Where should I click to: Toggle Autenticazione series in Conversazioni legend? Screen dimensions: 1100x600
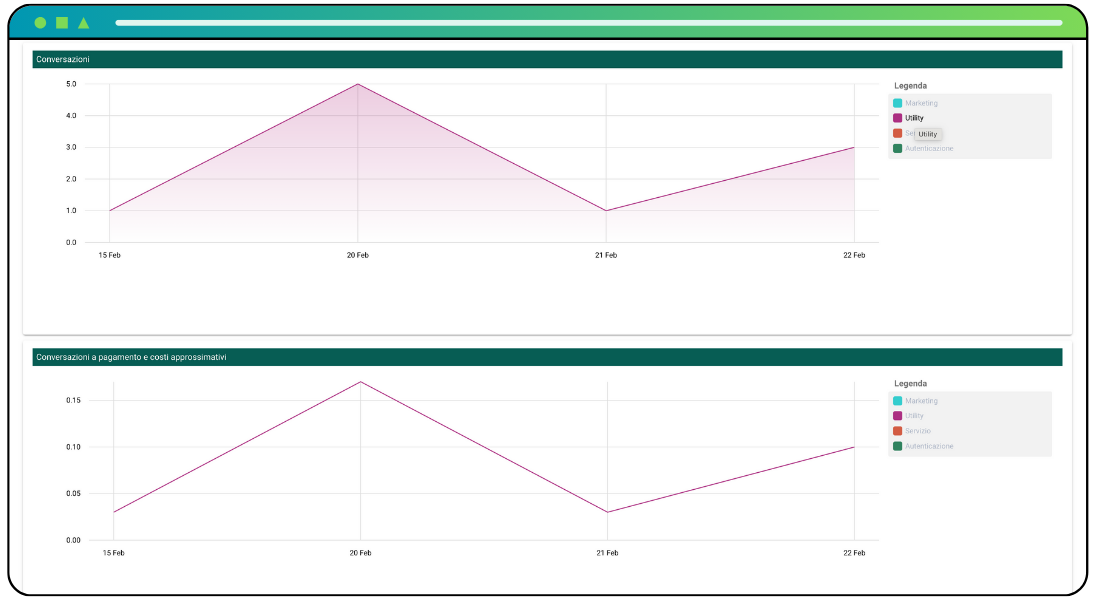928,149
